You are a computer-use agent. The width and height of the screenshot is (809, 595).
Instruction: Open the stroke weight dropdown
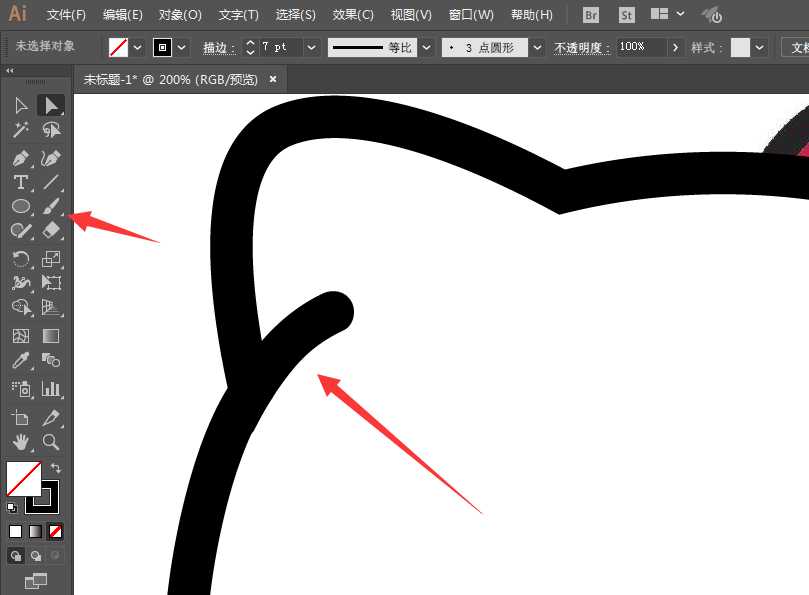312,47
